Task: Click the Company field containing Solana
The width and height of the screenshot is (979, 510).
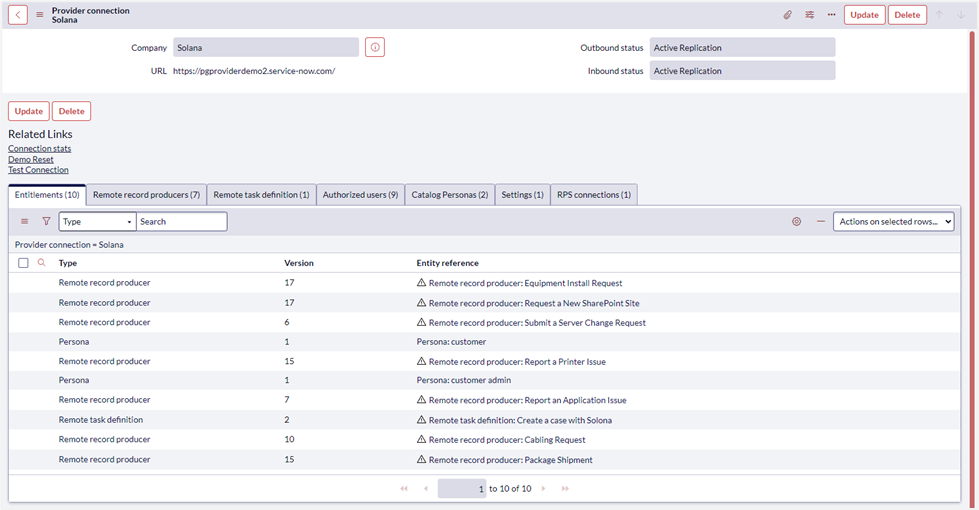Action: 266,47
